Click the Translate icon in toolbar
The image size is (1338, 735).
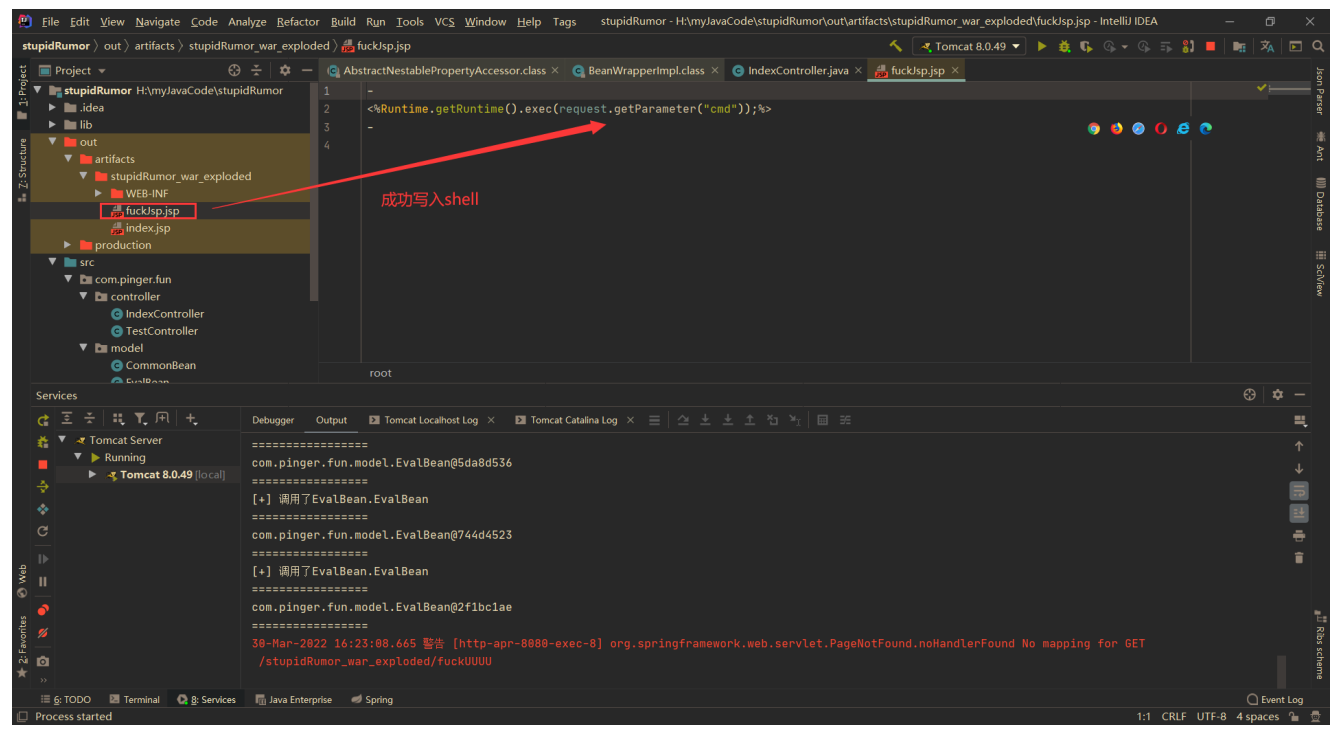click(1267, 46)
